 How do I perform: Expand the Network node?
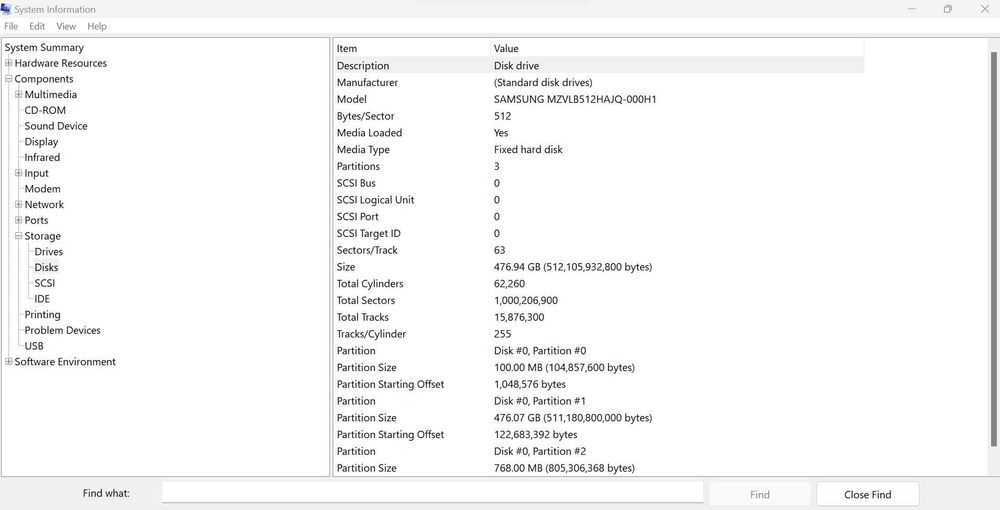pyautogui.click(x=18, y=205)
